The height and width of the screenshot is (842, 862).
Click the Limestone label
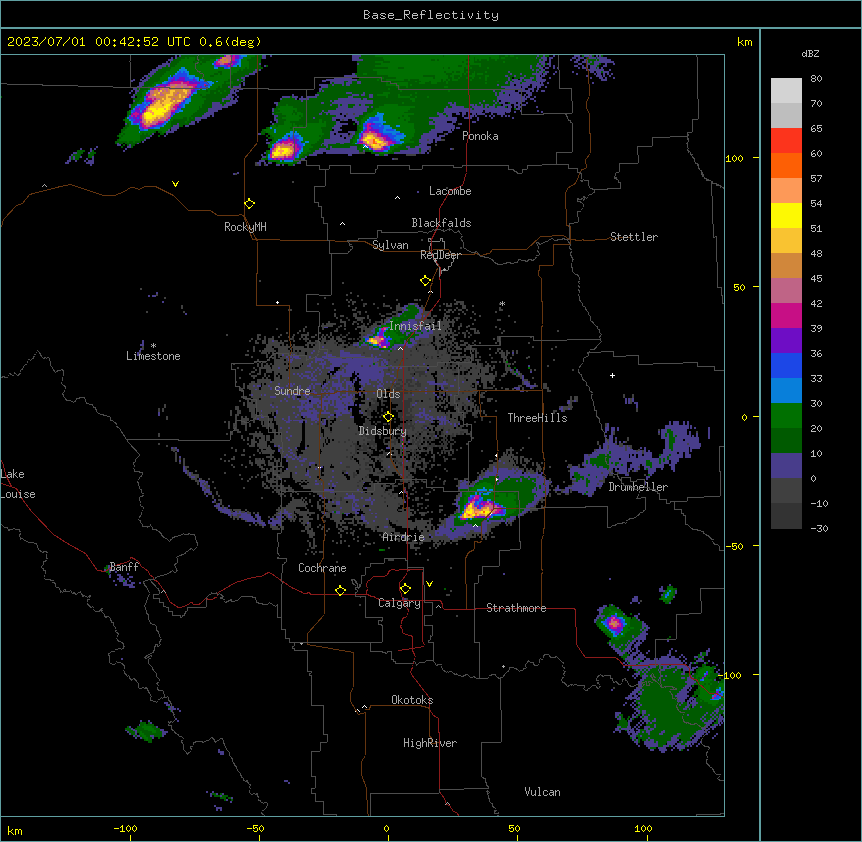click(153, 356)
